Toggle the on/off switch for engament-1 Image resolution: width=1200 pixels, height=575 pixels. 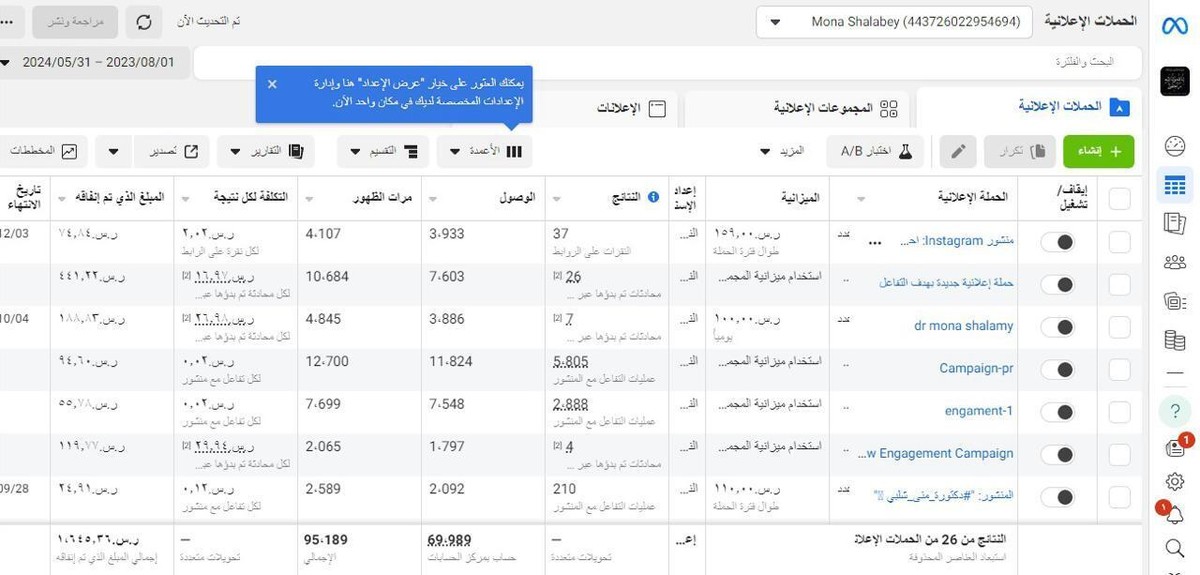pos(1058,412)
